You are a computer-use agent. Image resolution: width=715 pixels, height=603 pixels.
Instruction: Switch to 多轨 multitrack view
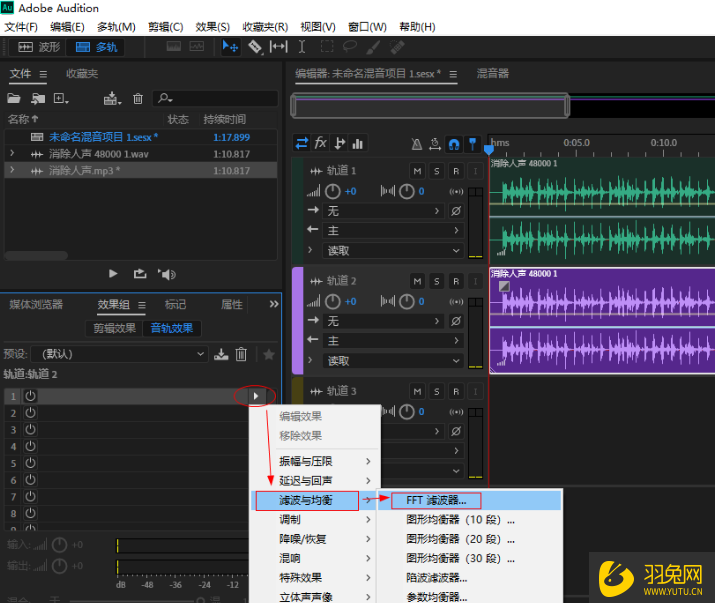click(x=95, y=47)
